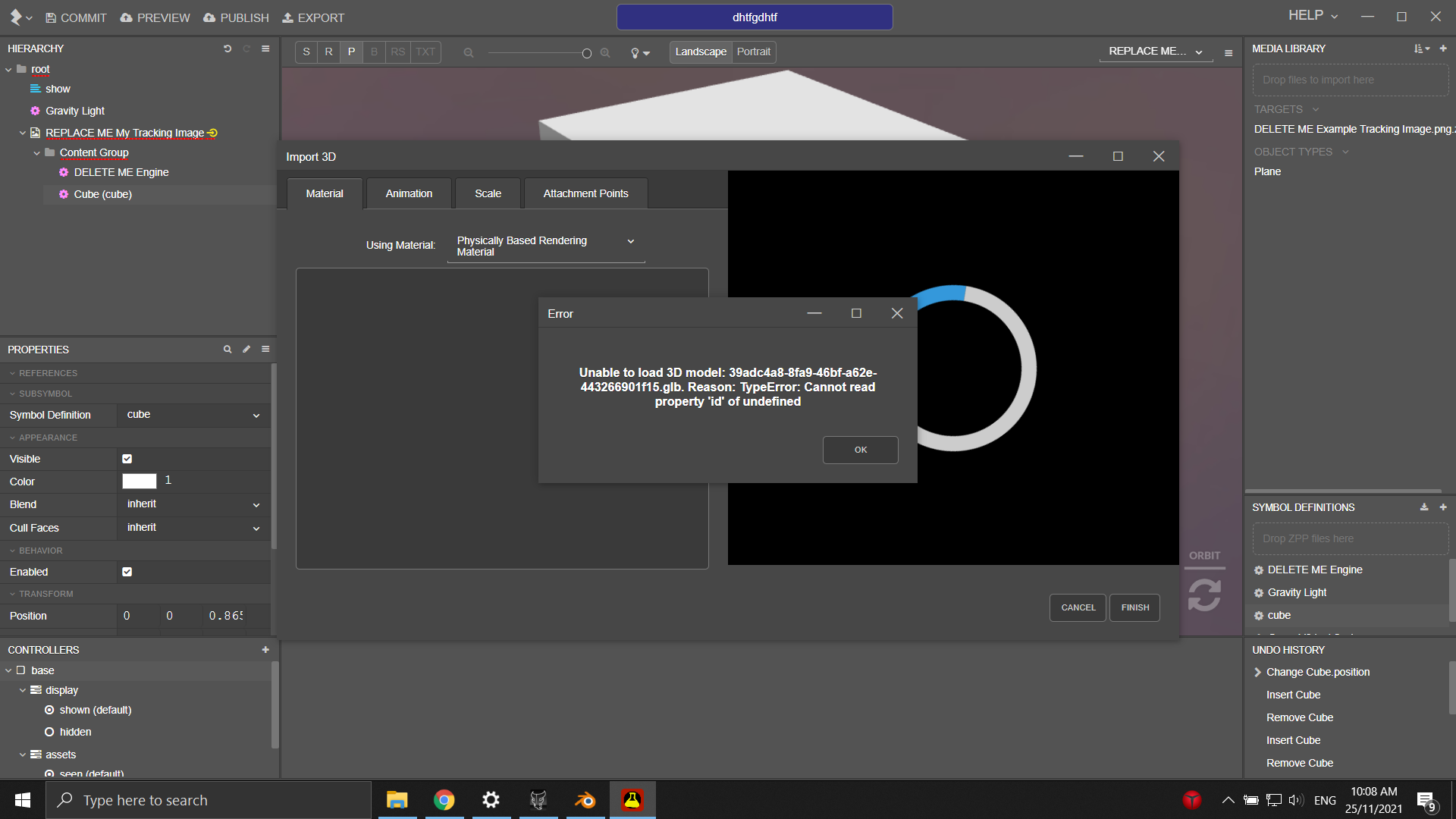This screenshot has width=1456, height=819.
Task: Collapse the Content Group tree node
Action: coord(36,153)
